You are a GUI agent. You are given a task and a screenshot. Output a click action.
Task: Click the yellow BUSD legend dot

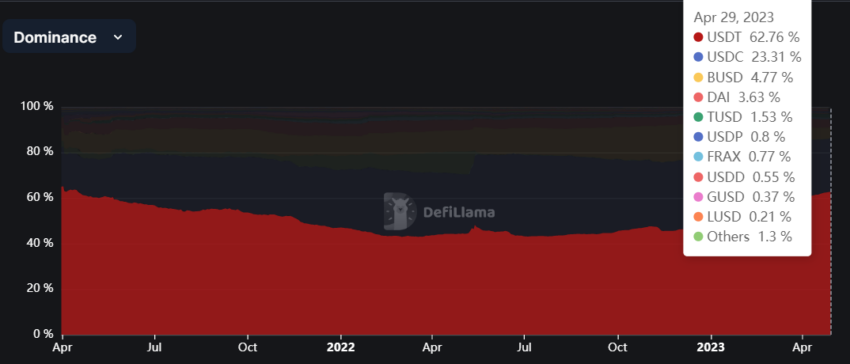click(x=698, y=77)
